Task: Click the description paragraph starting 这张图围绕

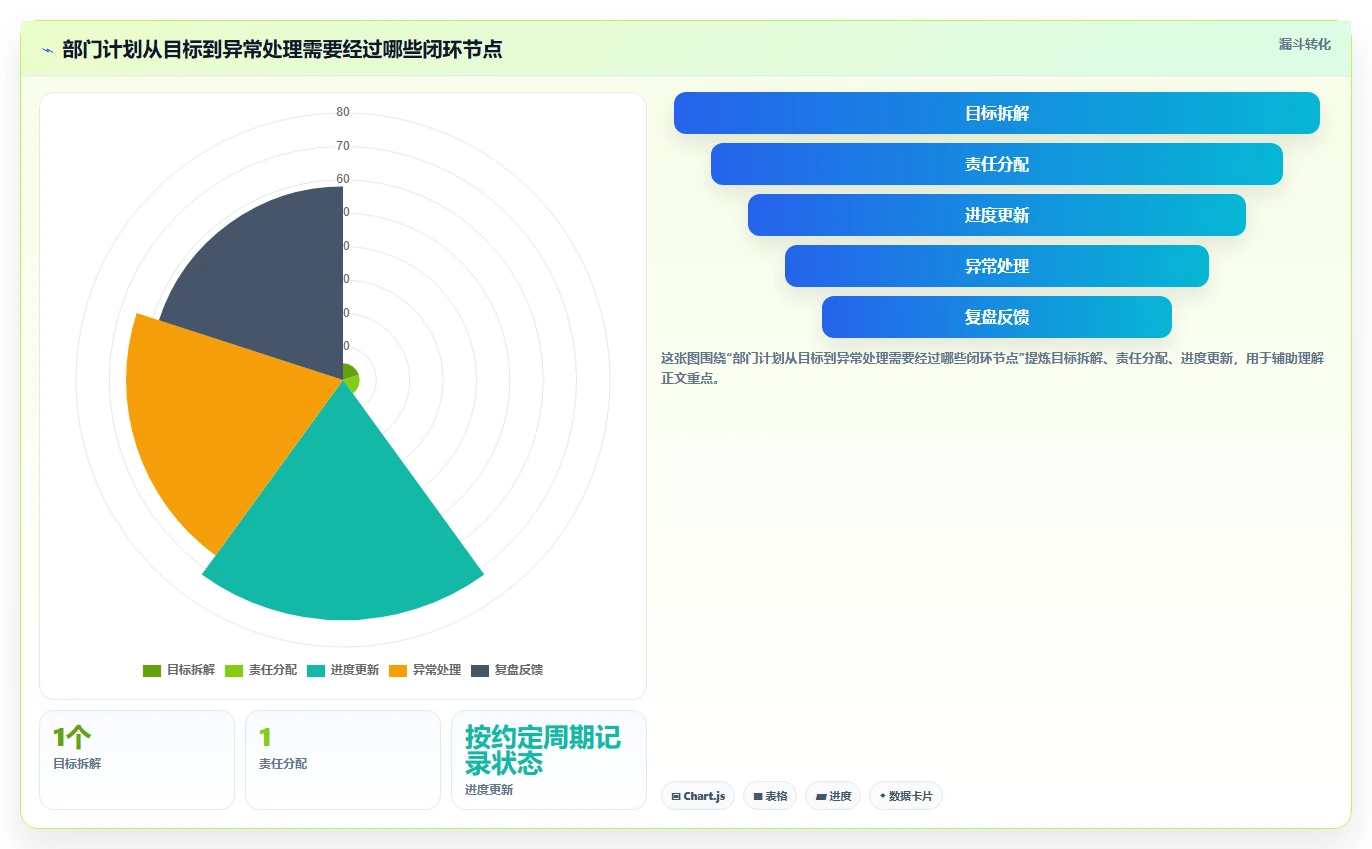Action: 992,368
